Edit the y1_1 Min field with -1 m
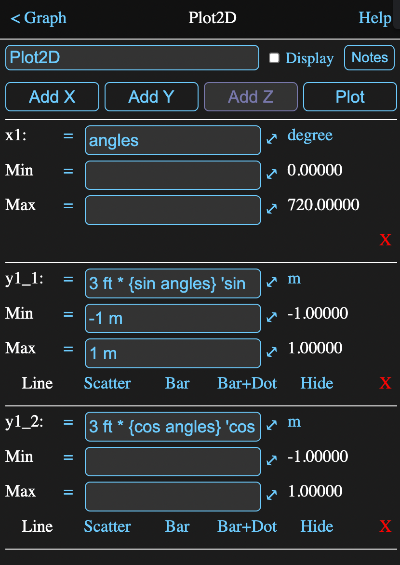Screen dimensions: 400x565 tap(173, 319)
